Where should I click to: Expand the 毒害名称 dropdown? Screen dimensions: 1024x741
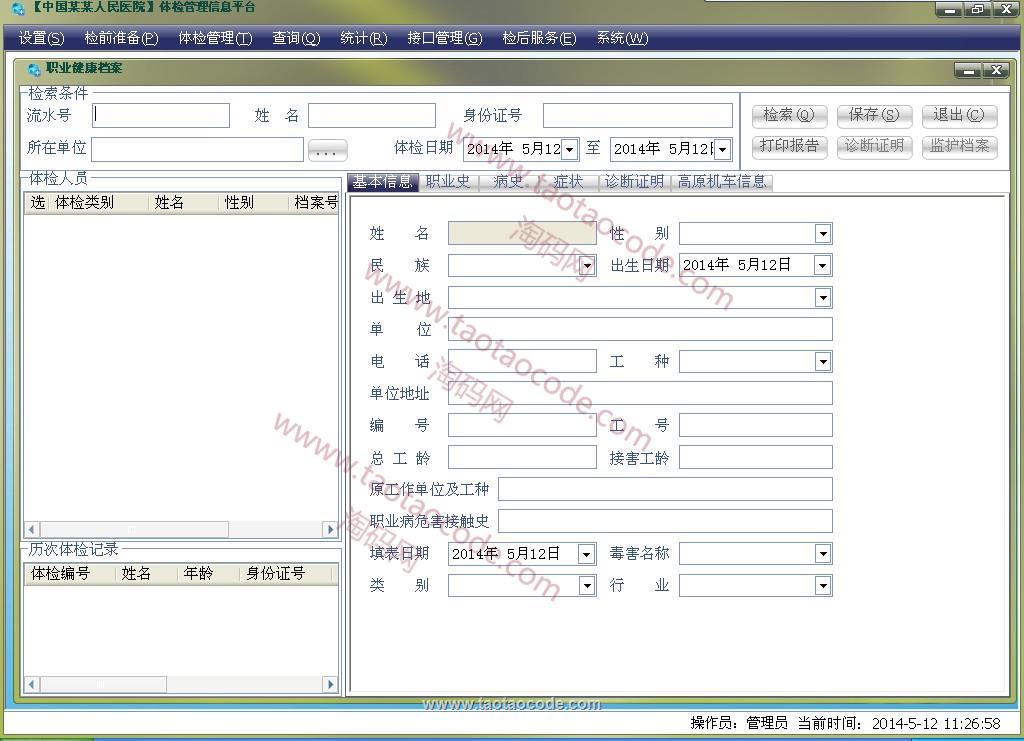[822, 553]
